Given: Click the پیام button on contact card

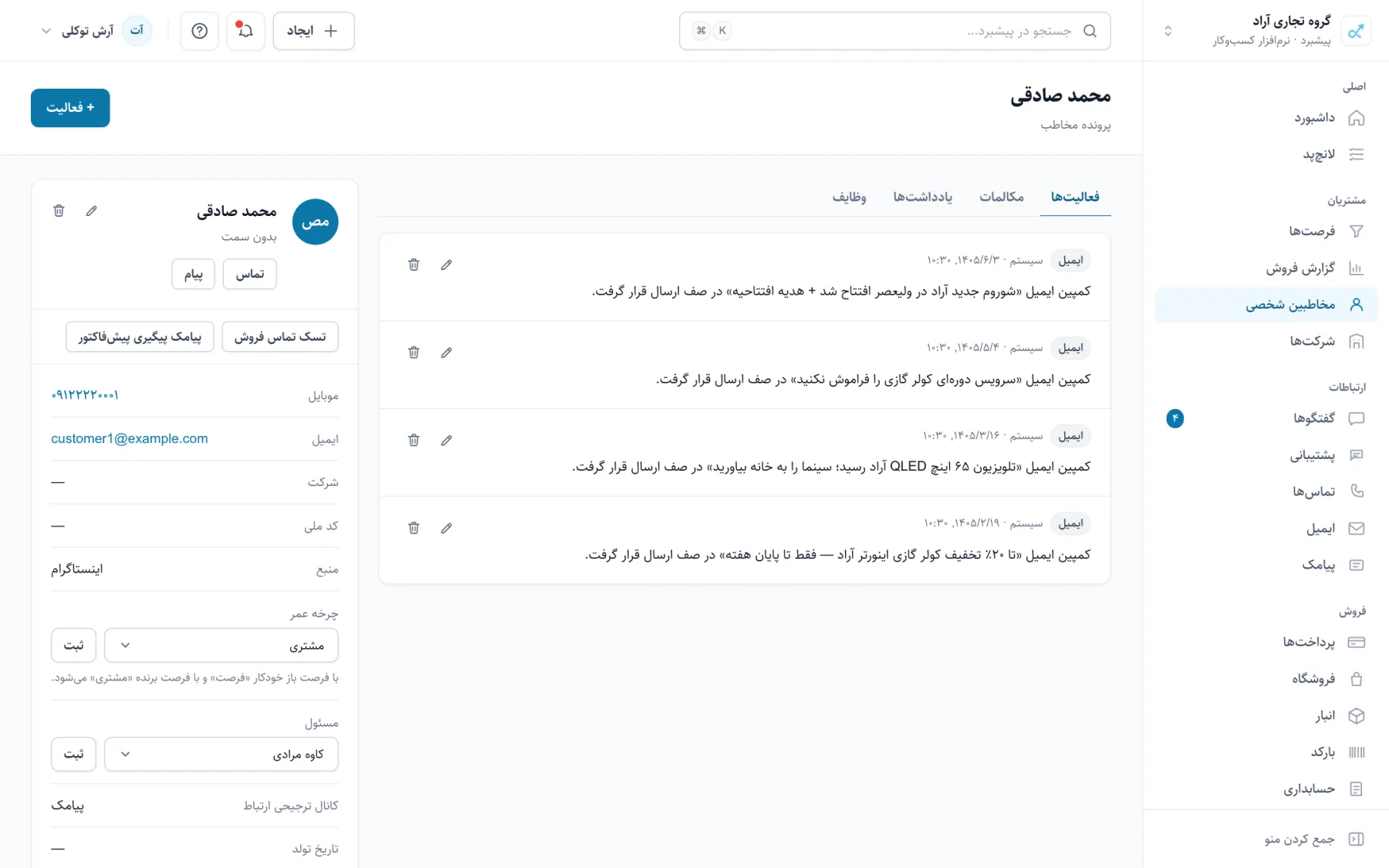Looking at the screenshot, I should (193, 274).
